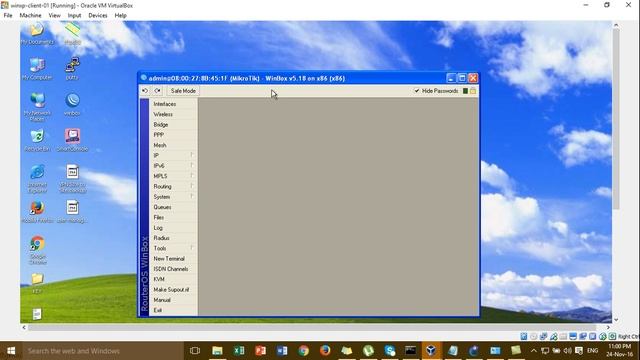Toggle the Hide Passwords checkbox
640x360 pixels.
[x=417, y=91]
